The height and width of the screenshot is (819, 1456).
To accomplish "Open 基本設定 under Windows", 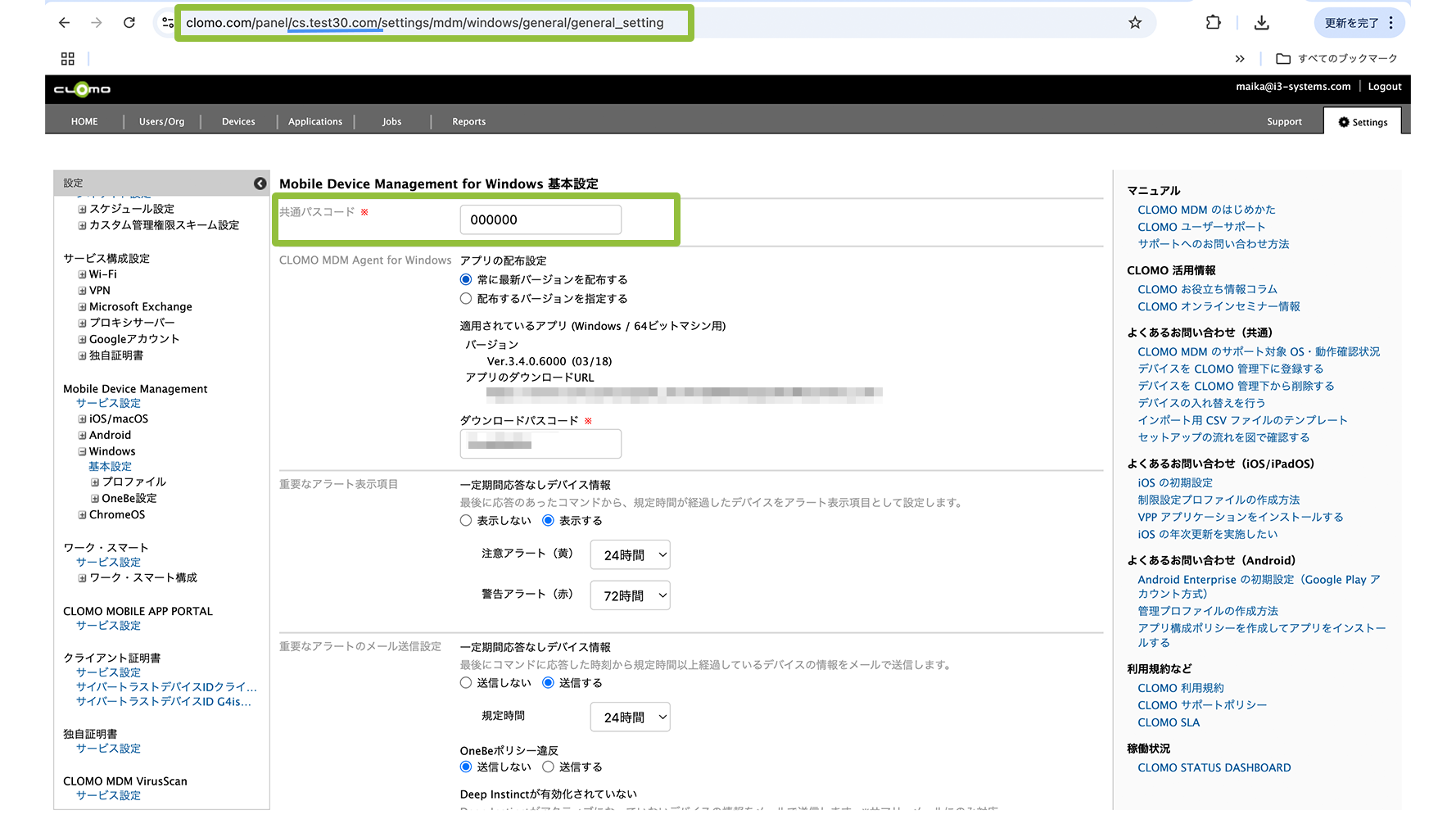I will [x=110, y=466].
